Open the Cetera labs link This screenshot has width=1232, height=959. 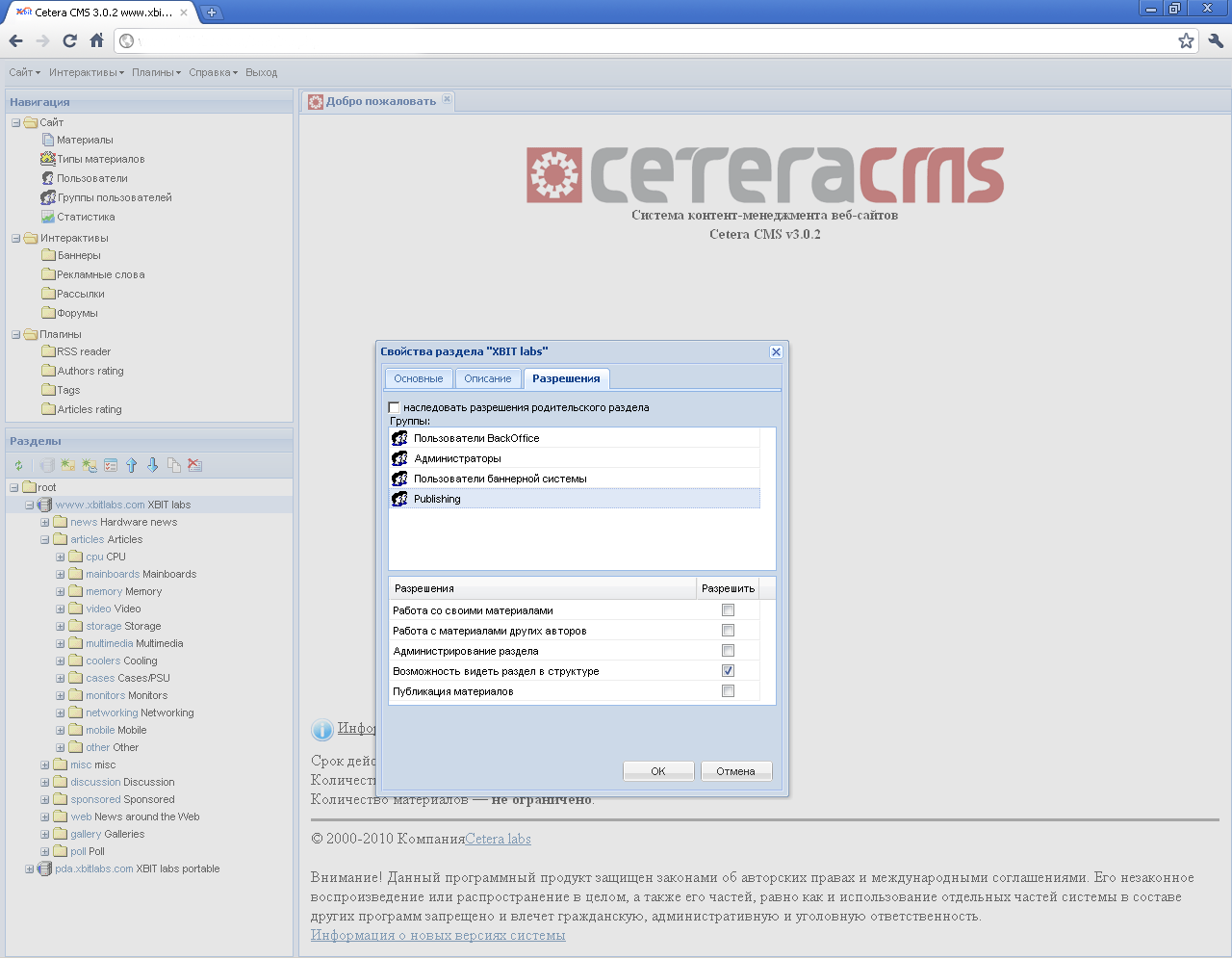click(x=498, y=839)
